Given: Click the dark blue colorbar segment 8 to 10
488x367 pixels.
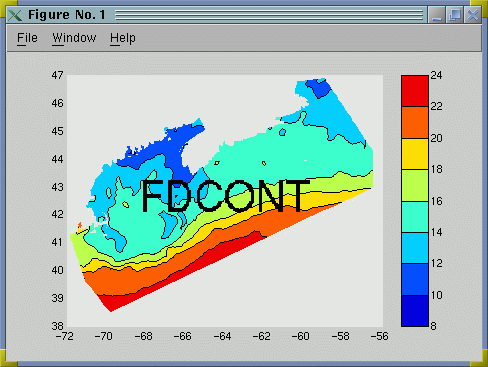Looking at the screenshot, I should (x=415, y=311).
